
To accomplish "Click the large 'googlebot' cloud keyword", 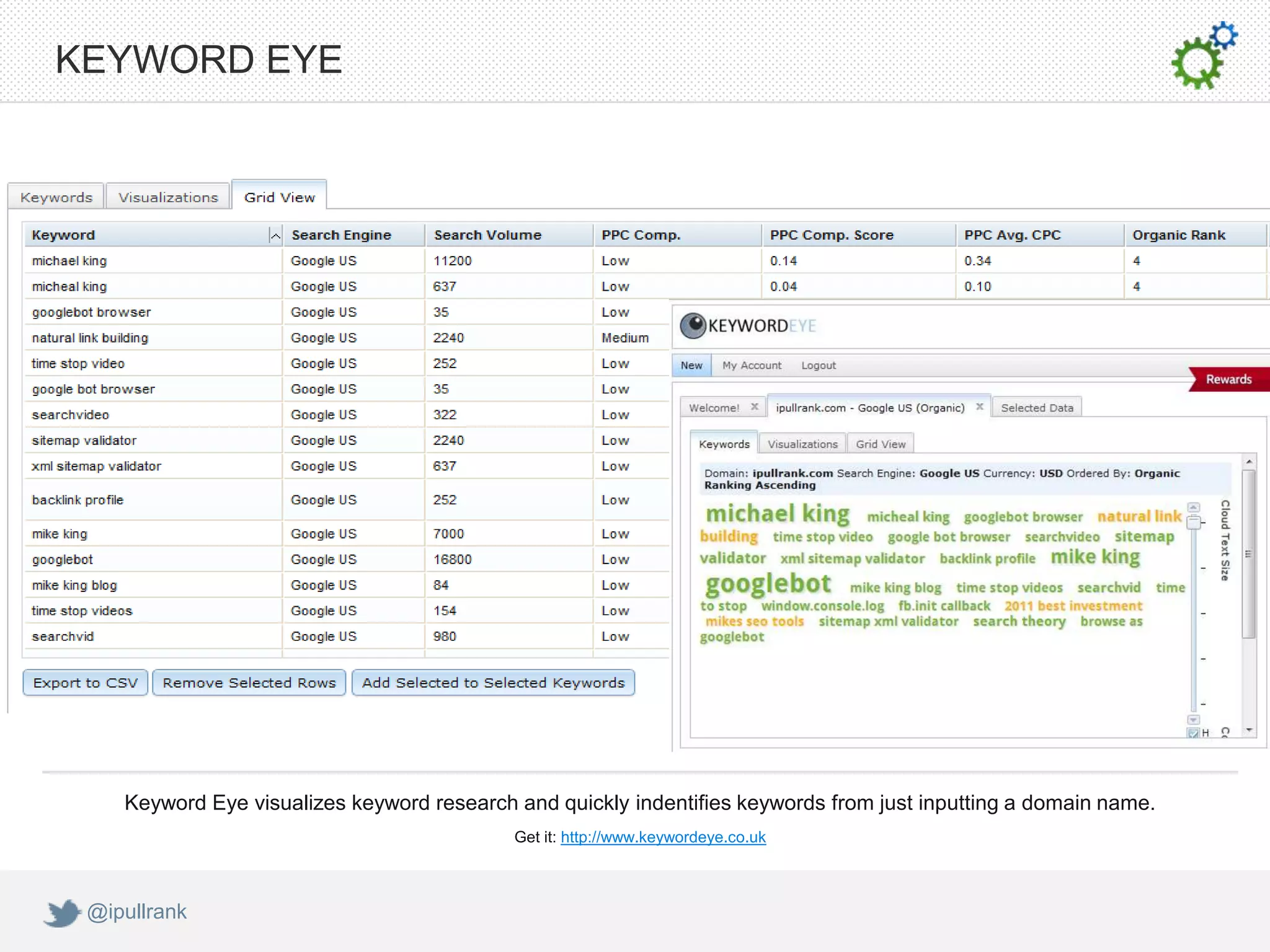I will [768, 584].
